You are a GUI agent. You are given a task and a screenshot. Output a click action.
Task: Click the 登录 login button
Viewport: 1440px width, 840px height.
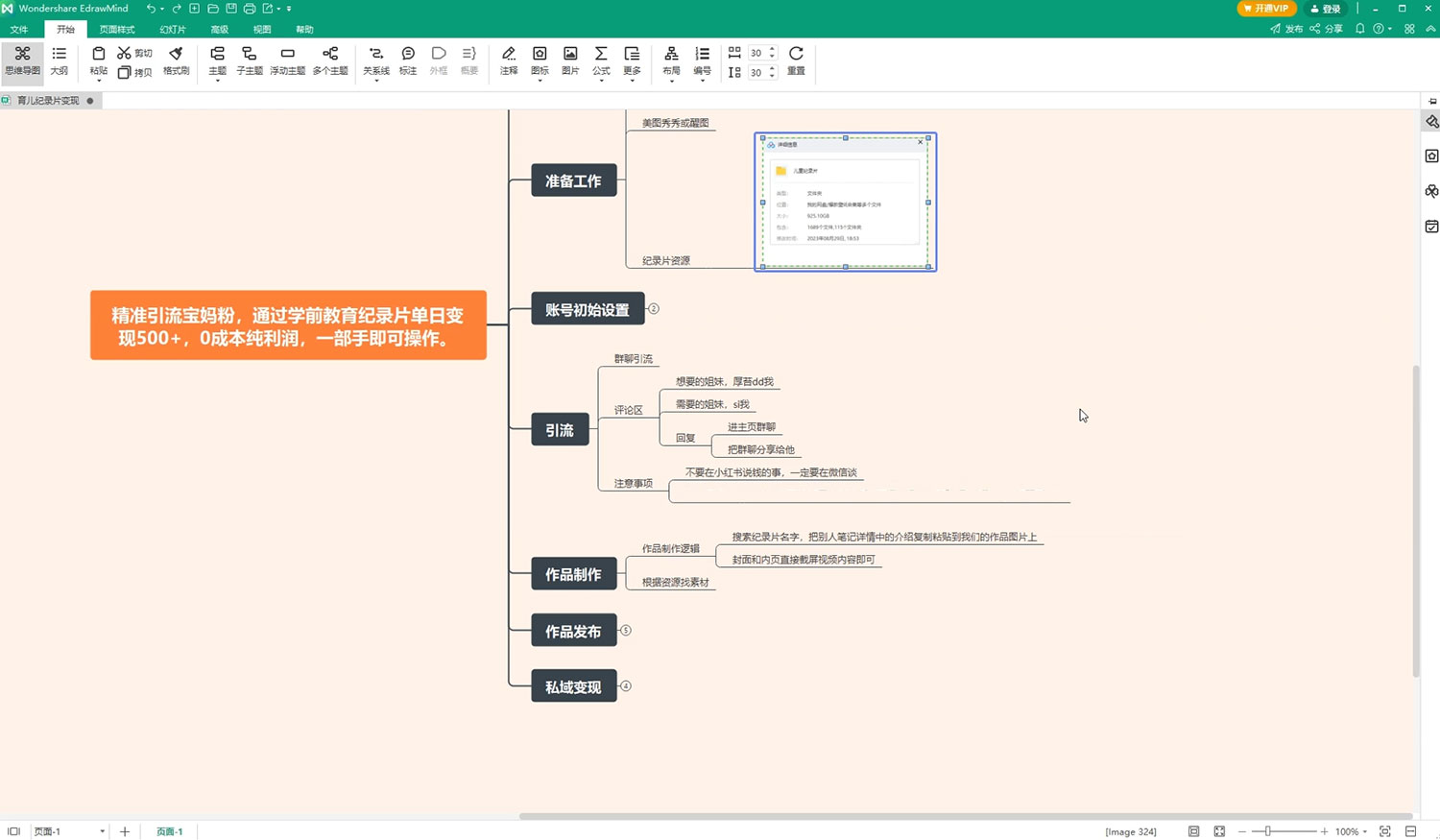[x=1326, y=9]
